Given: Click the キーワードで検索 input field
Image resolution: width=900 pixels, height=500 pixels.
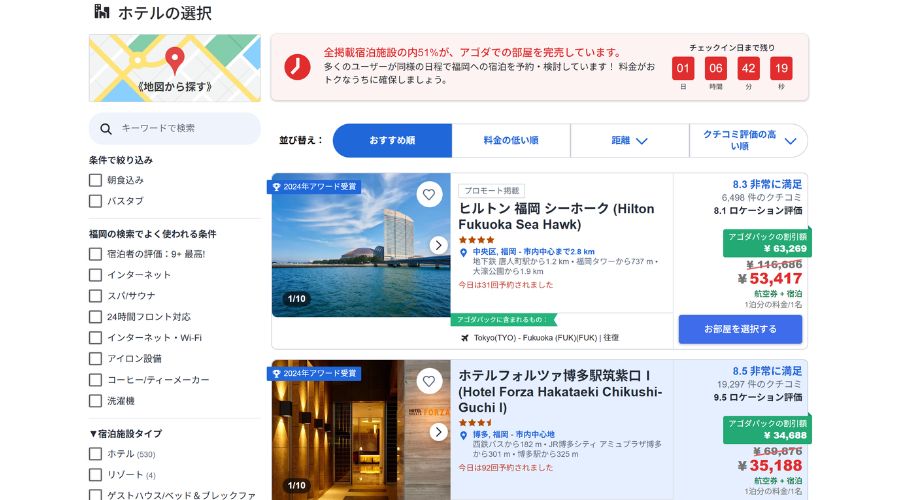Looking at the screenshot, I should [x=175, y=129].
